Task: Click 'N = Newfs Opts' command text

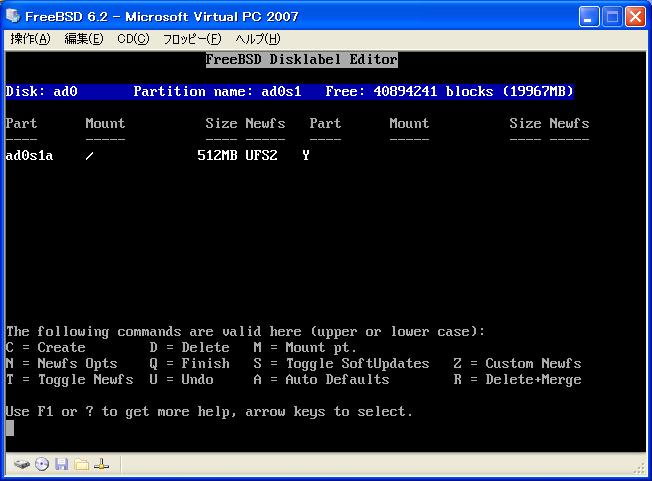Action: [x=62, y=364]
